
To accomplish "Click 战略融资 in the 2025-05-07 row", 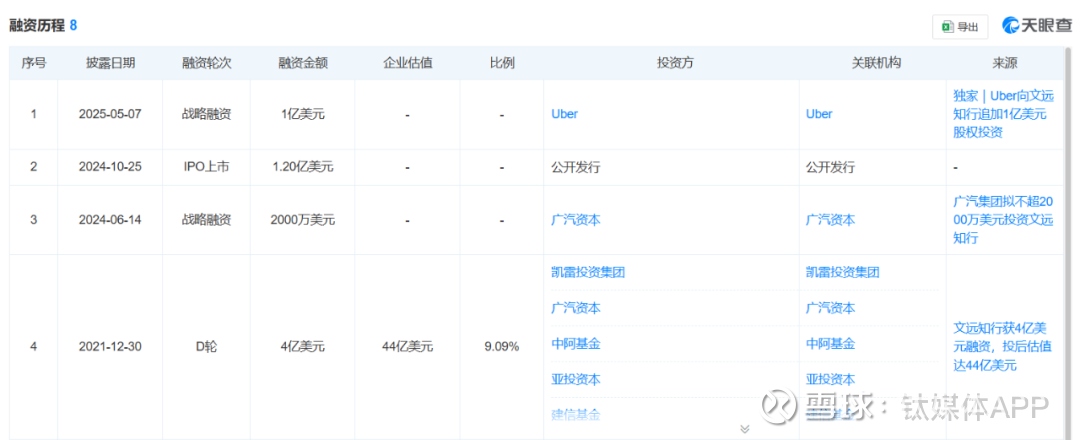I will pyautogui.click(x=207, y=114).
